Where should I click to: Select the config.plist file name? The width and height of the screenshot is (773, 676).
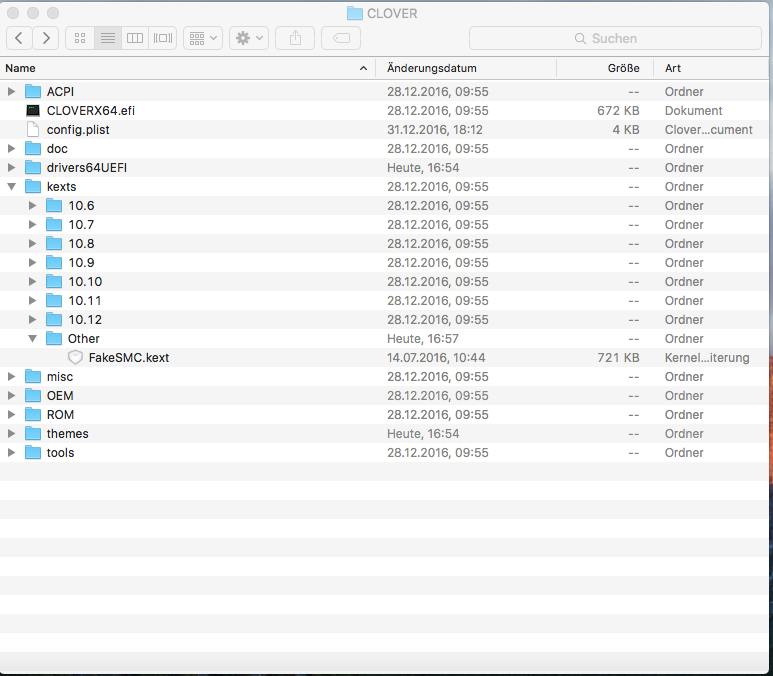point(78,130)
